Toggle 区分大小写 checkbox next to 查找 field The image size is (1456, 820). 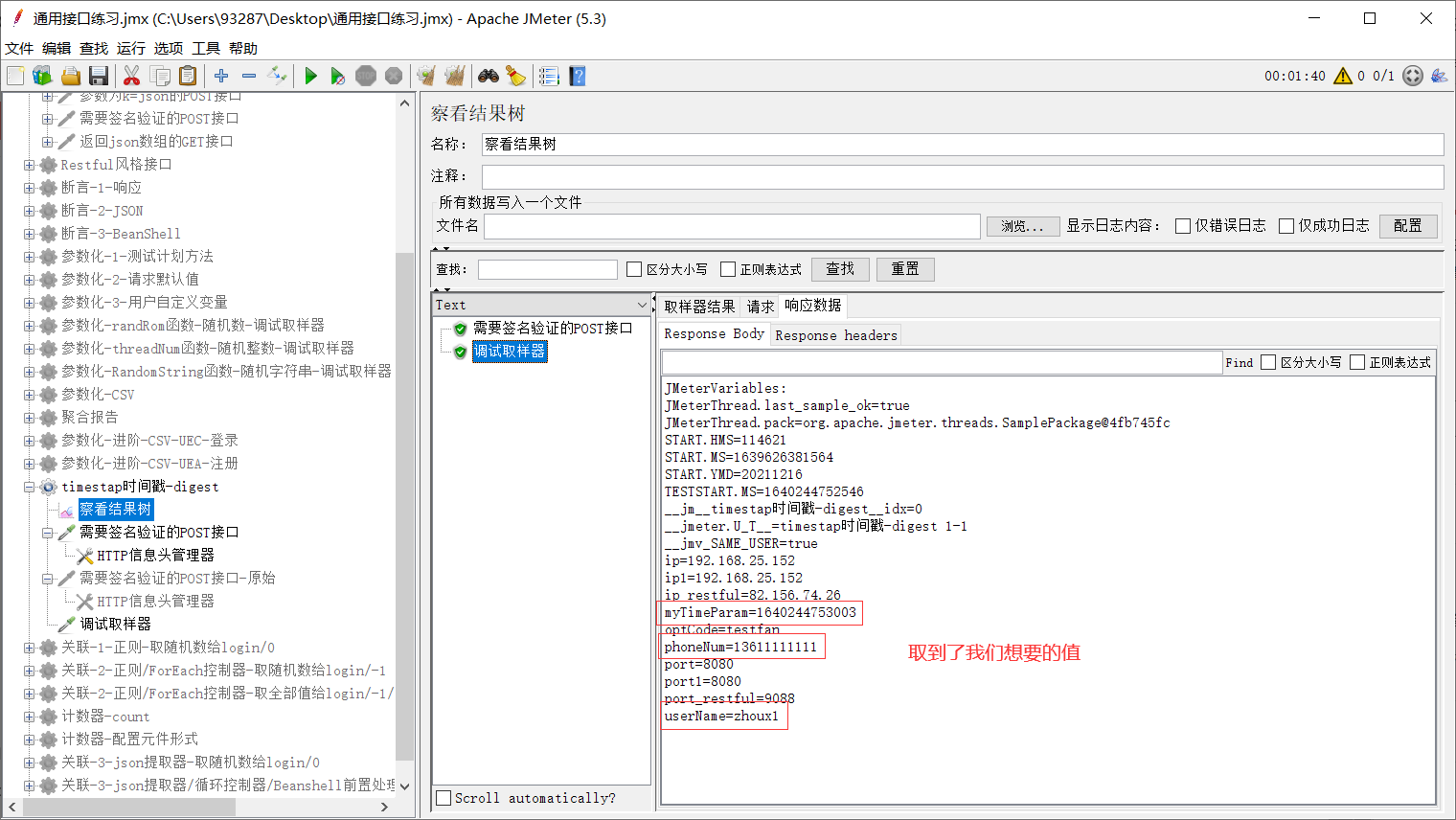click(x=634, y=269)
